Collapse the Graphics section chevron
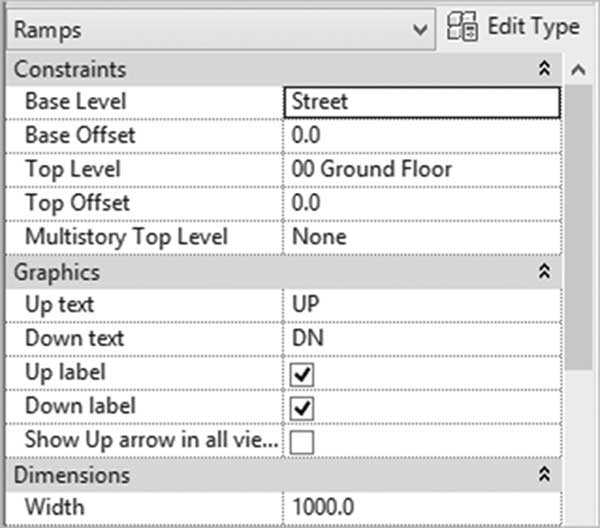The height and width of the screenshot is (528, 600). pyautogui.click(x=545, y=272)
